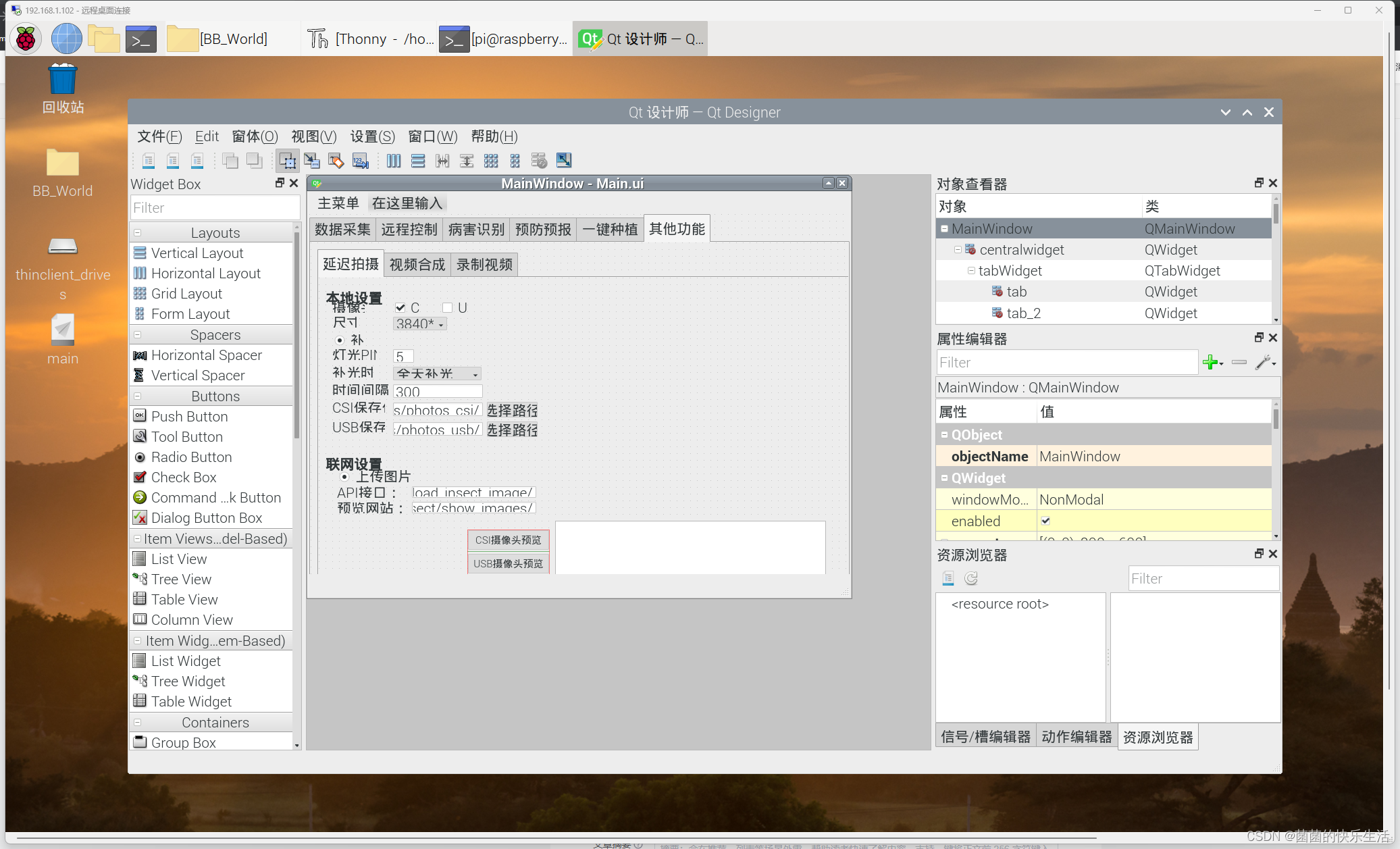Select the 上传图片 radio button
The width and height of the screenshot is (1400, 849).
[345, 476]
